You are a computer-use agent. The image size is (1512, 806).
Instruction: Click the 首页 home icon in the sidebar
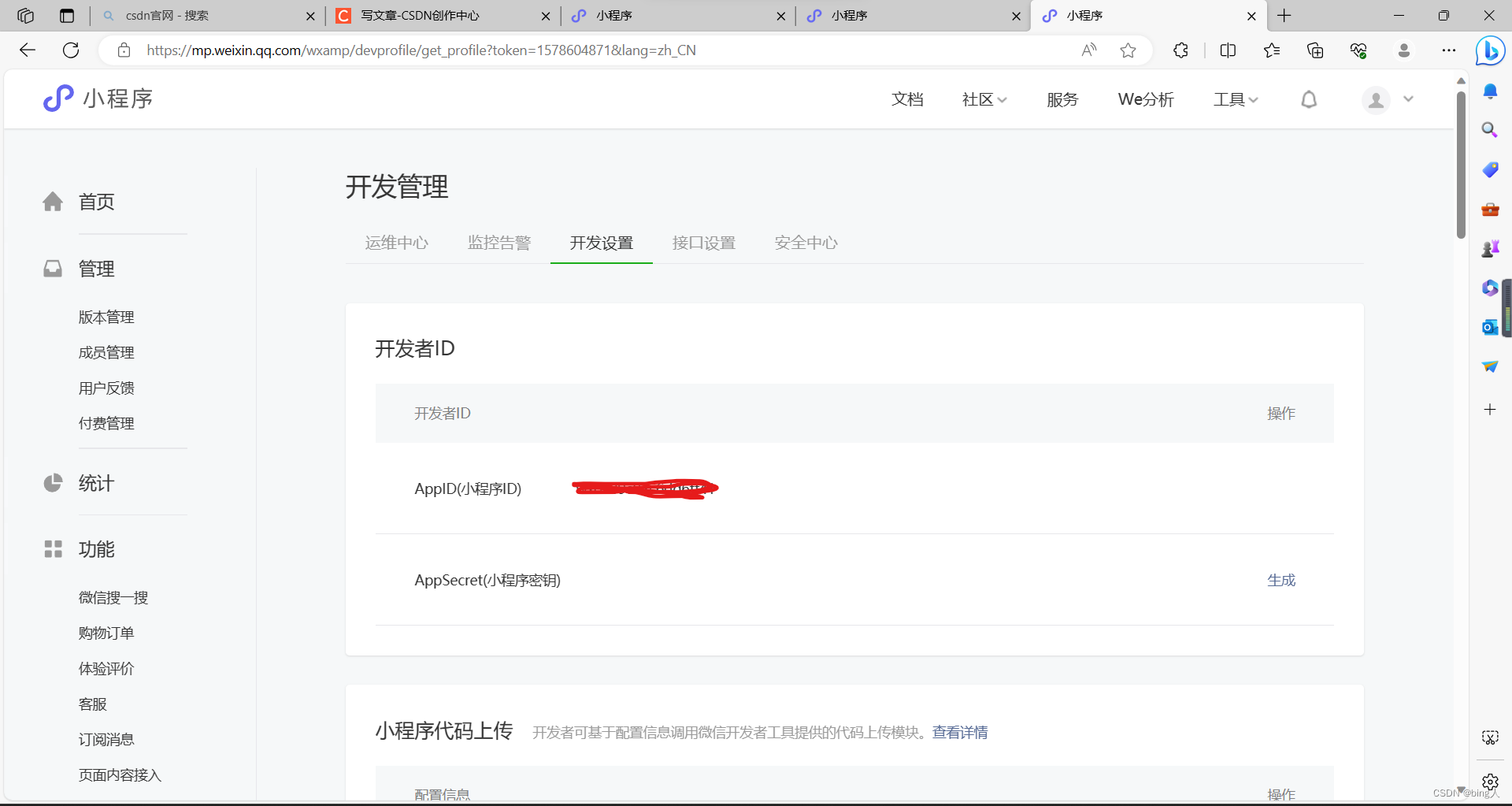[x=53, y=202]
